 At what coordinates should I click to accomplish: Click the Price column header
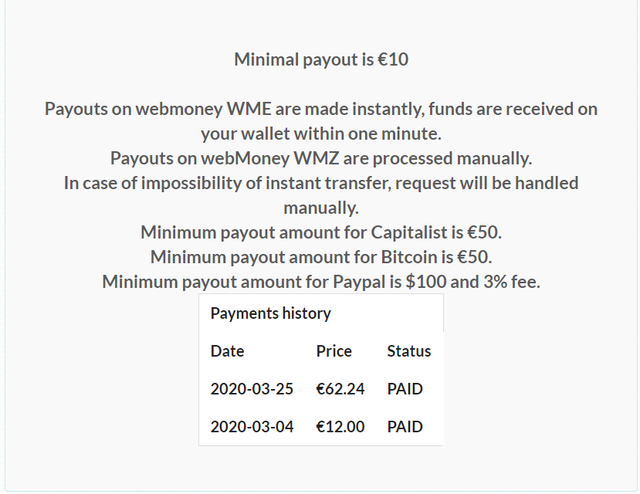coord(334,351)
